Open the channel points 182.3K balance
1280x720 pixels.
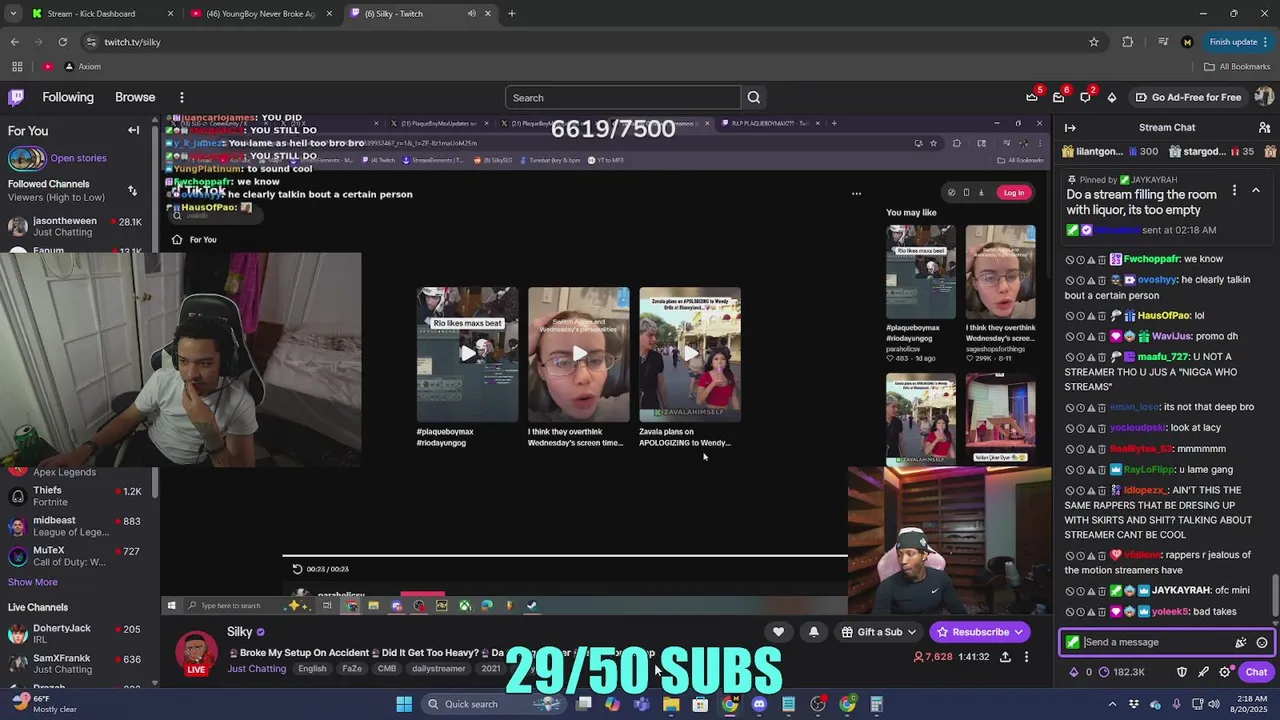click(1122, 672)
